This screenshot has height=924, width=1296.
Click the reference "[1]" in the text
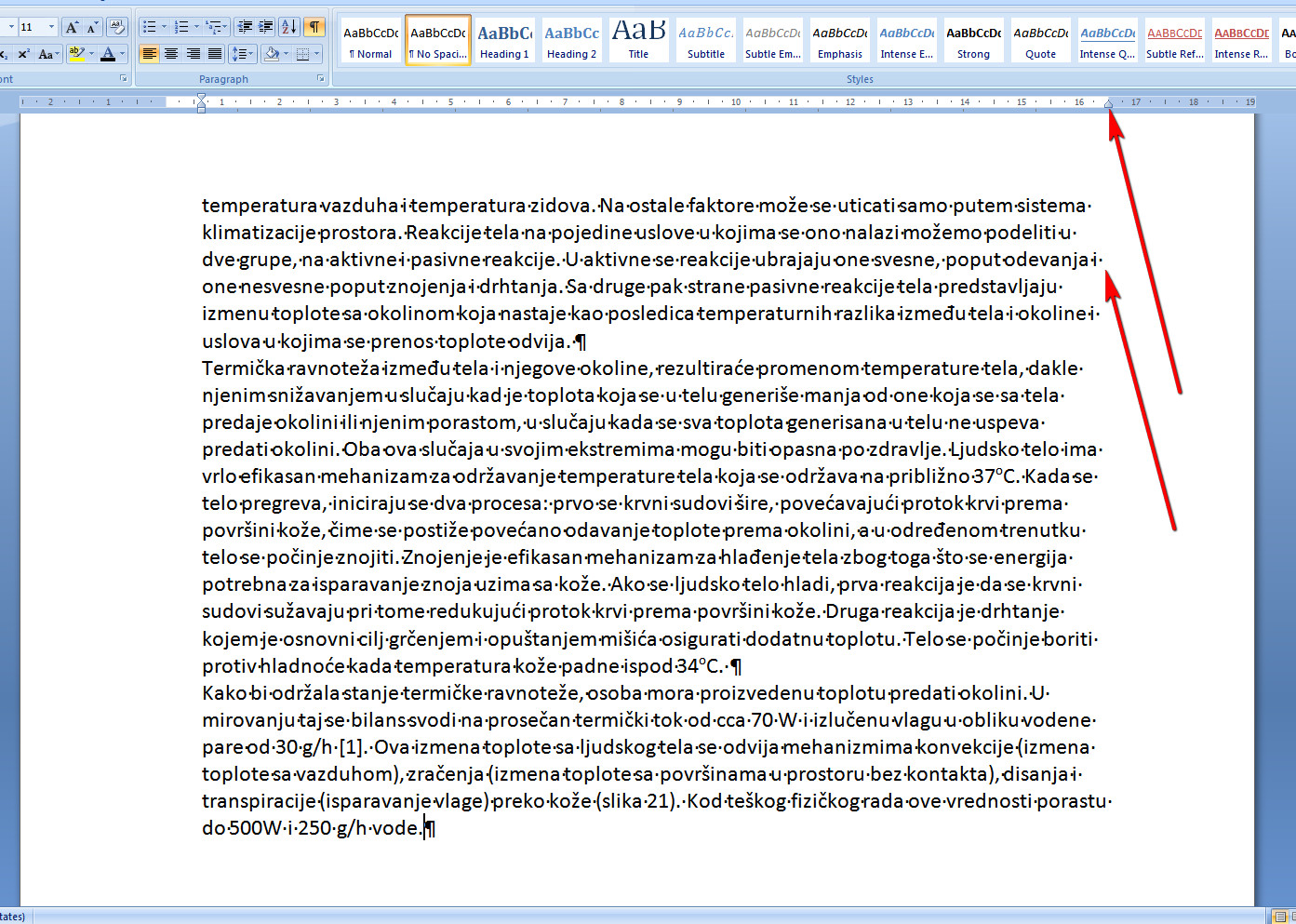tap(352, 747)
